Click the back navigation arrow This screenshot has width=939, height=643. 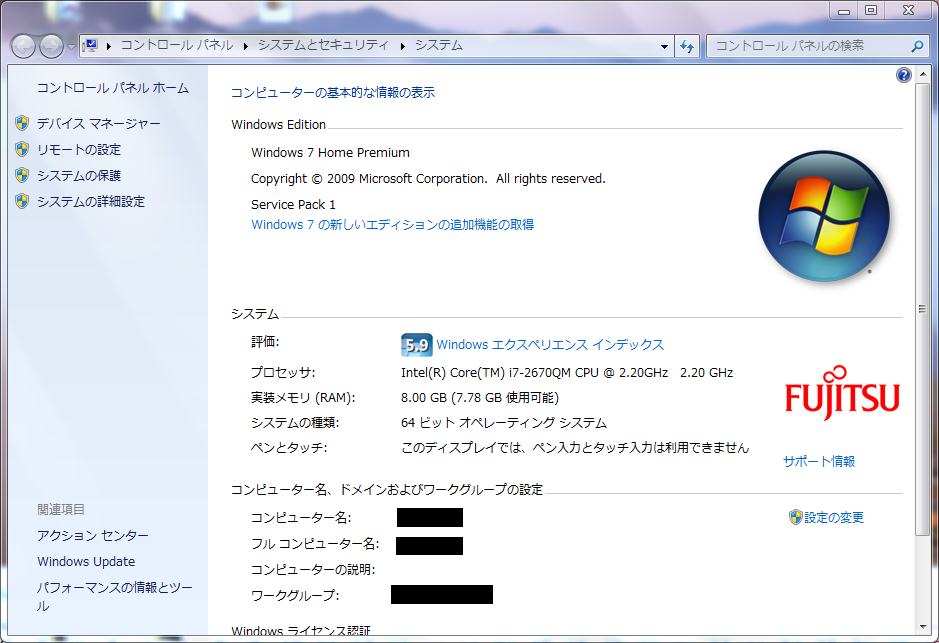(22, 45)
